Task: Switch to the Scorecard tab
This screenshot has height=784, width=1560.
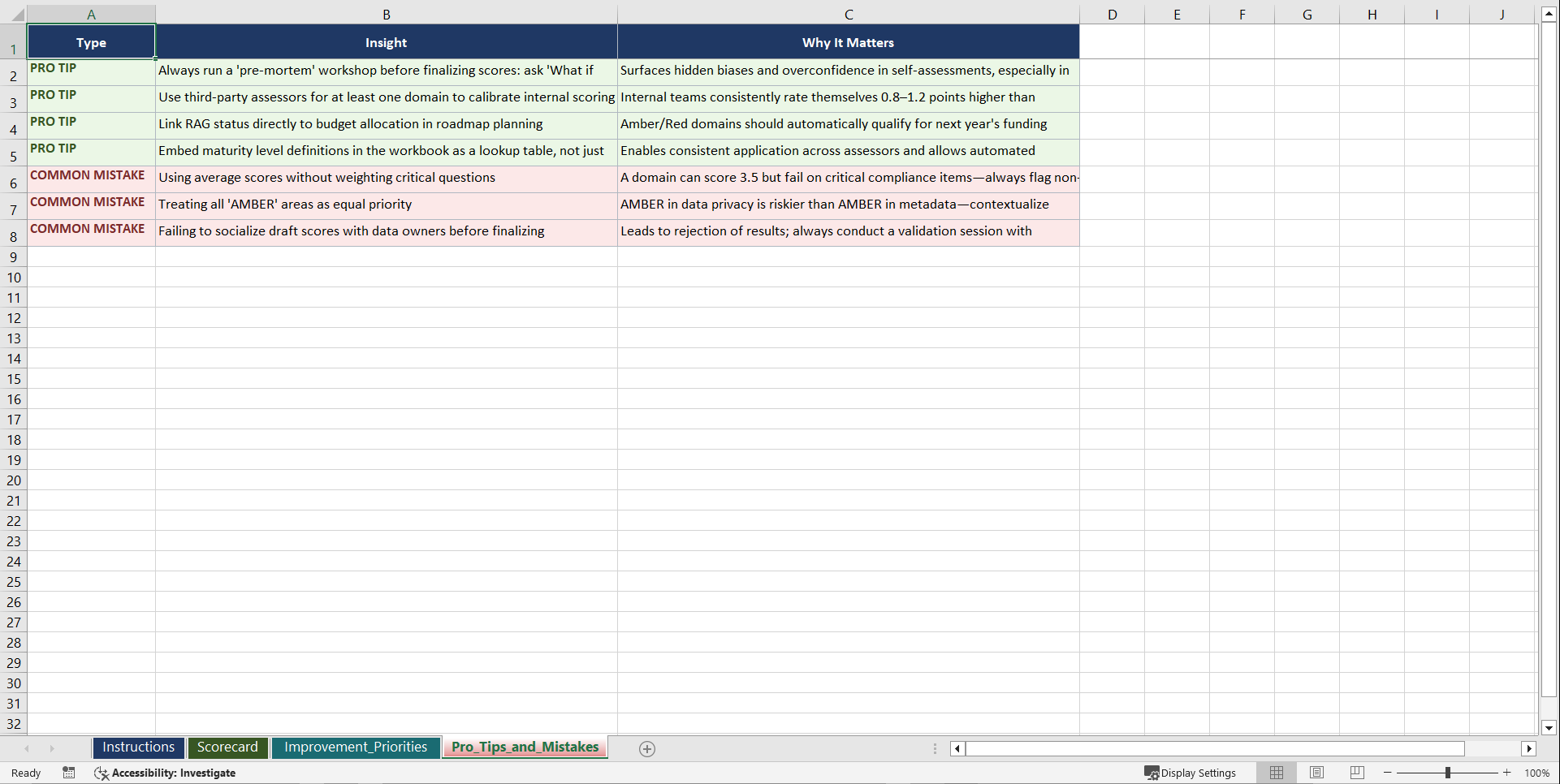Action: [227, 747]
